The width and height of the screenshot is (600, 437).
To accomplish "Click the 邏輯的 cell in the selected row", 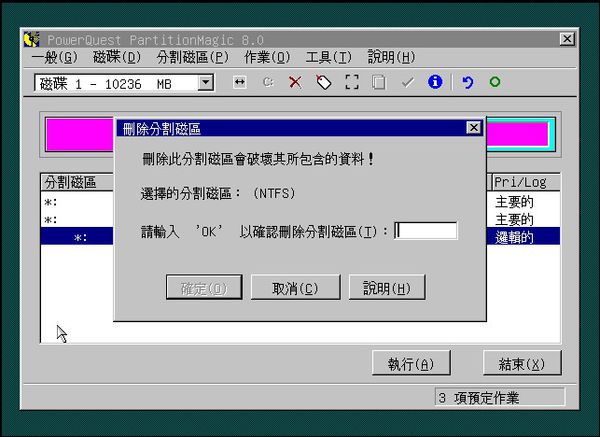I will (x=514, y=237).
